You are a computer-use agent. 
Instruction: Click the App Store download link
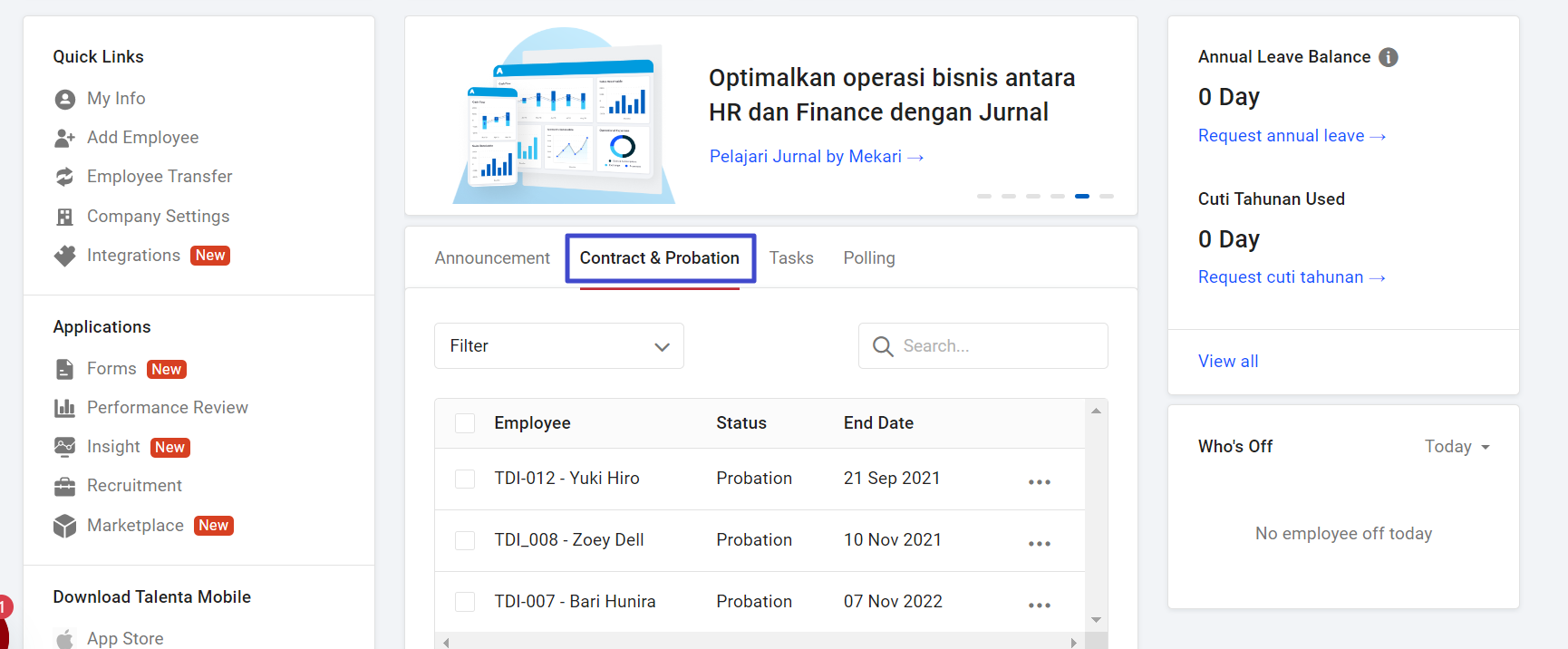click(125, 638)
